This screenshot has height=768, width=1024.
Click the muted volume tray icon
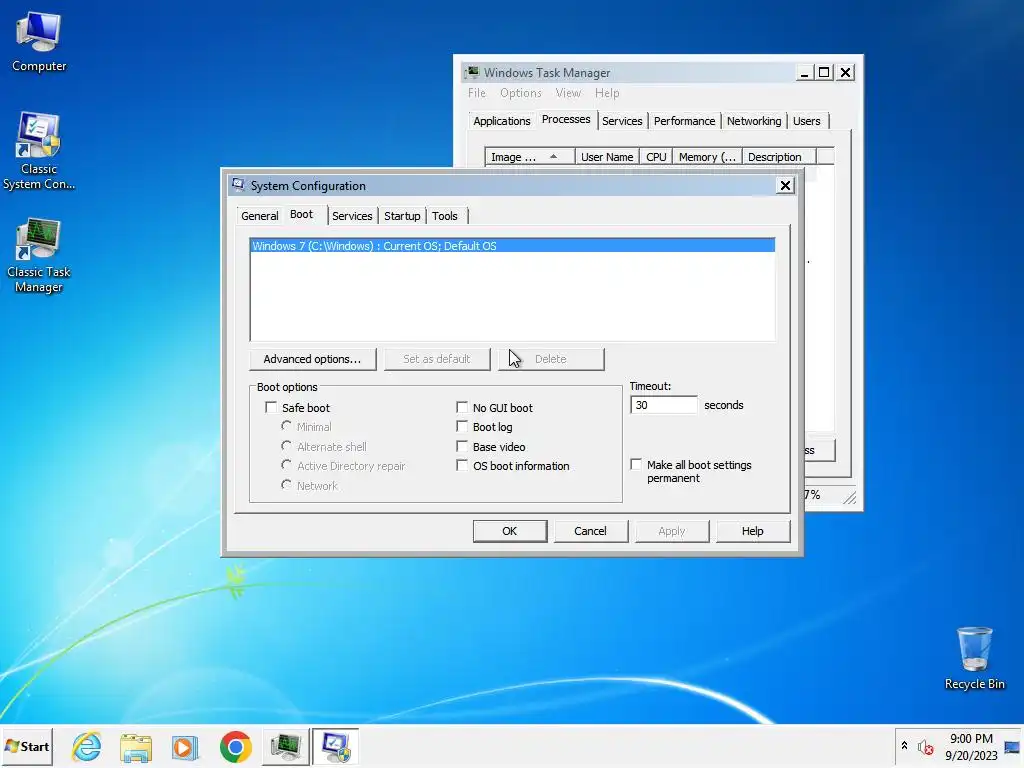tap(925, 746)
